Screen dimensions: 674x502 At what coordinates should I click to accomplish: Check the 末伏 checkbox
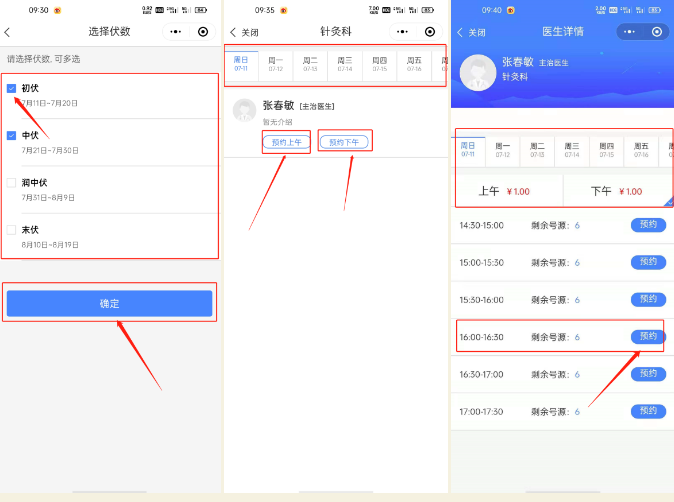[x=12, y=230]
